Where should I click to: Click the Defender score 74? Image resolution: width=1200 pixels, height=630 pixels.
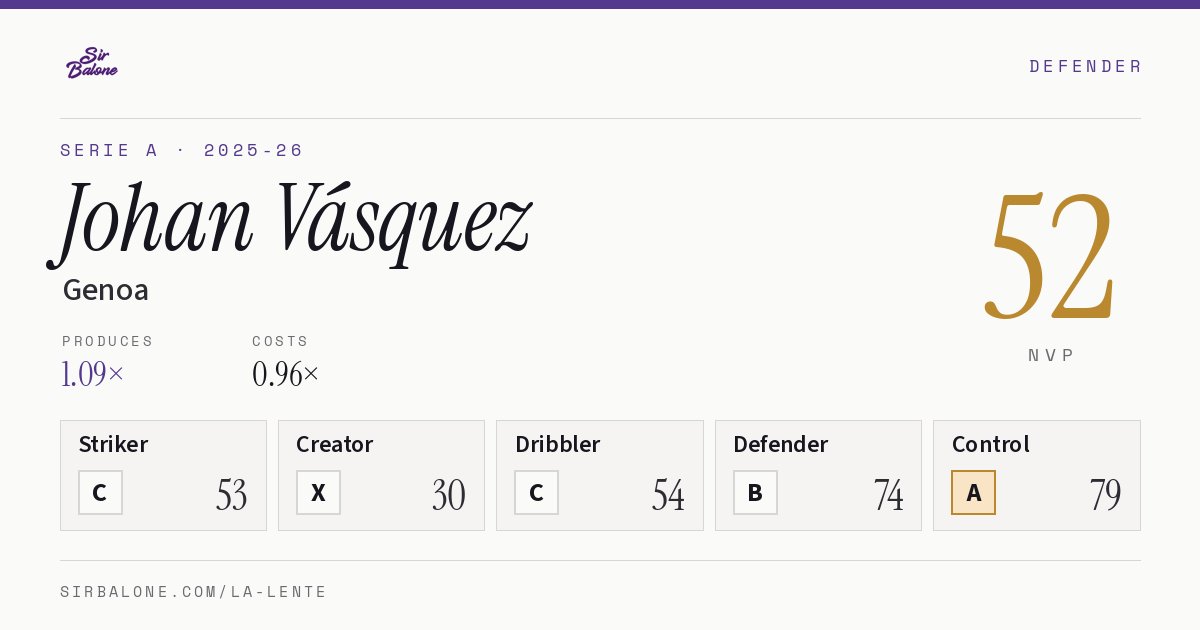888,495
